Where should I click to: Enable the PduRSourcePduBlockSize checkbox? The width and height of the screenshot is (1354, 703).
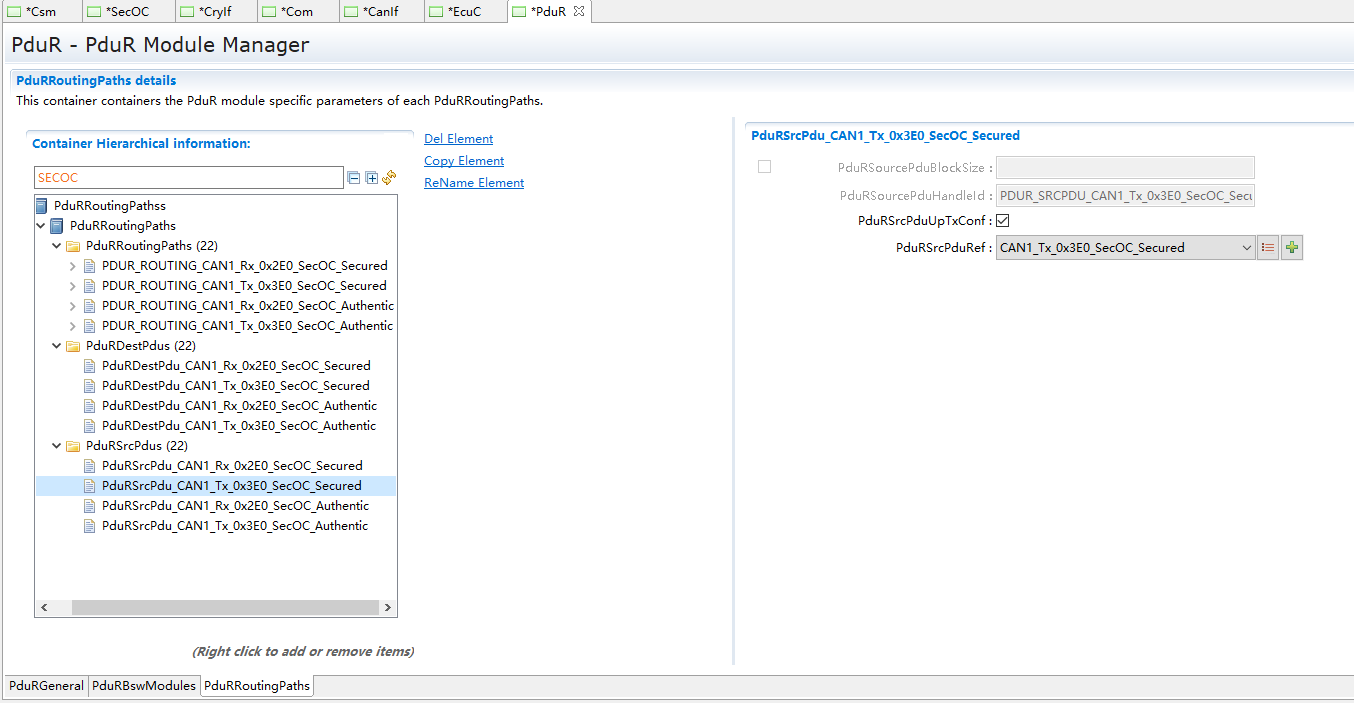point(765,167)
